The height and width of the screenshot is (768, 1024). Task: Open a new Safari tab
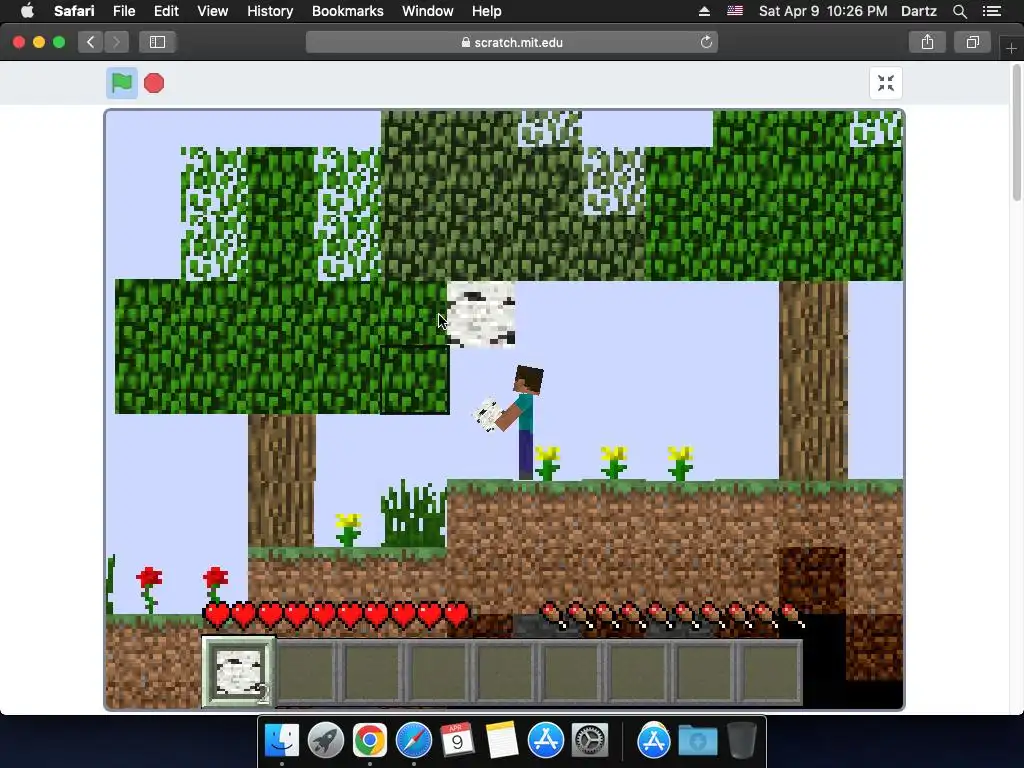click(x=1011, y=48)
